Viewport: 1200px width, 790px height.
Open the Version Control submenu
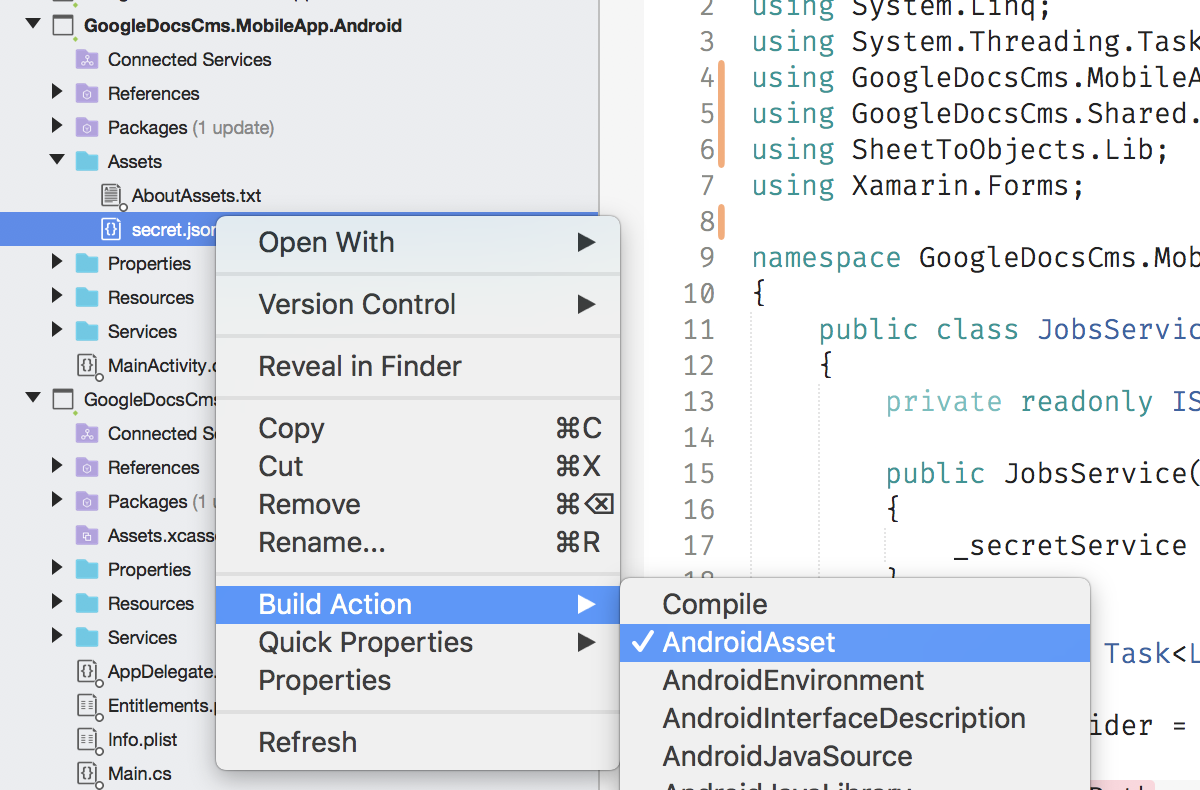pyautogui.click(x=418, y=305)
